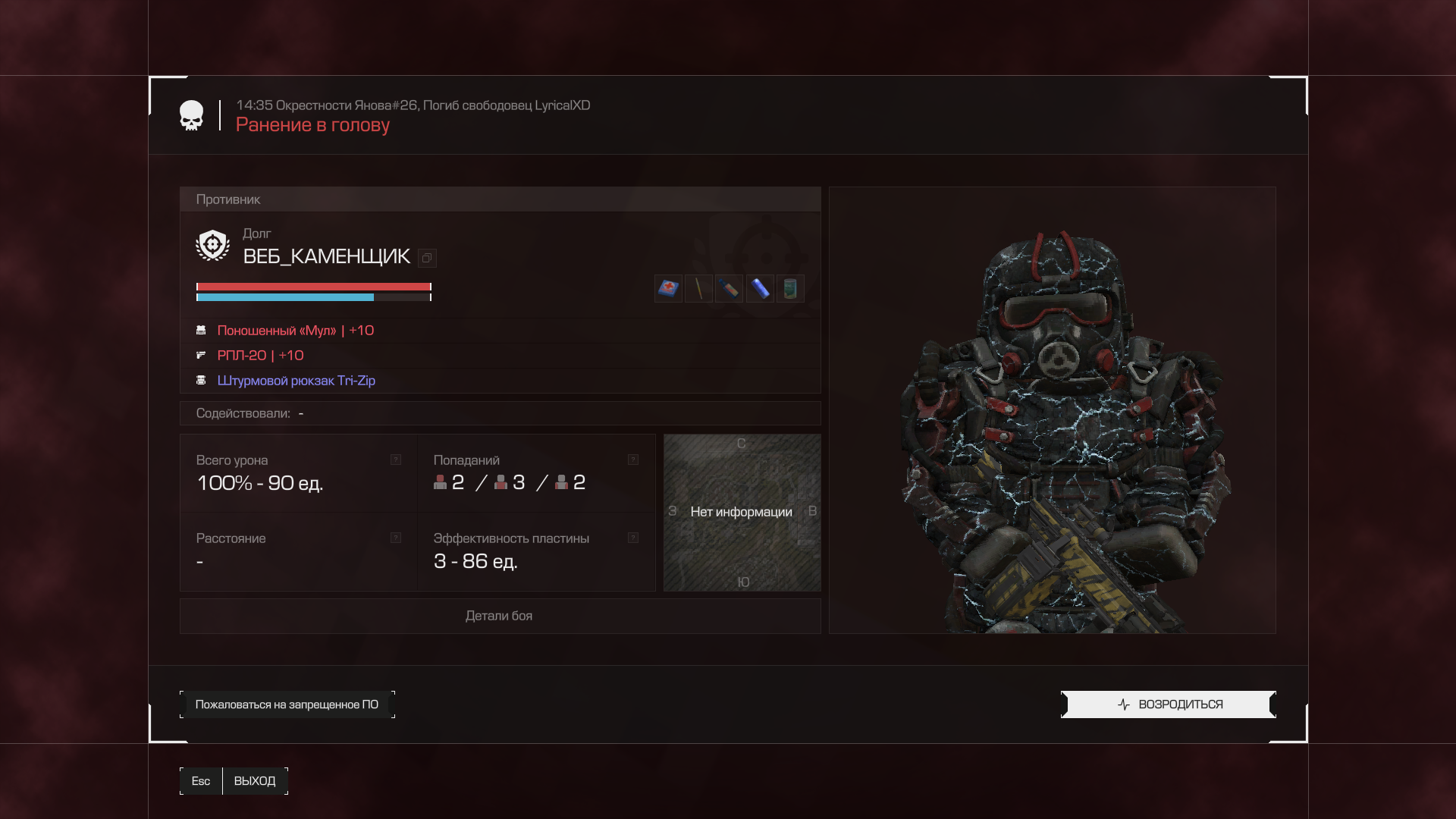Click the orange-tipped ammo cartridge icon
Image resolution: width=1456 pixels, height=819 pixels.
click(729, 288)
